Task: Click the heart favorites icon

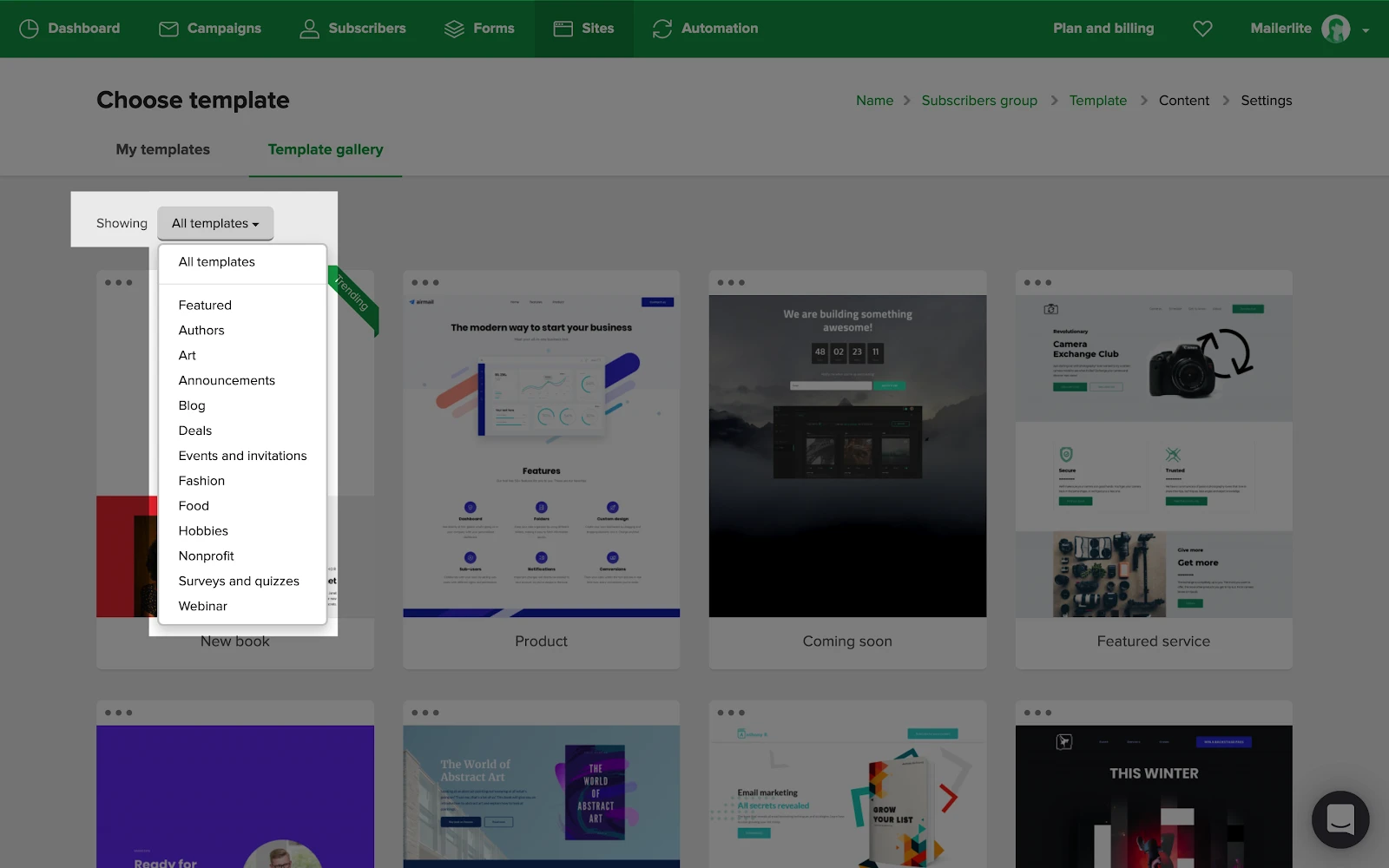Action: coord(1202,29)
